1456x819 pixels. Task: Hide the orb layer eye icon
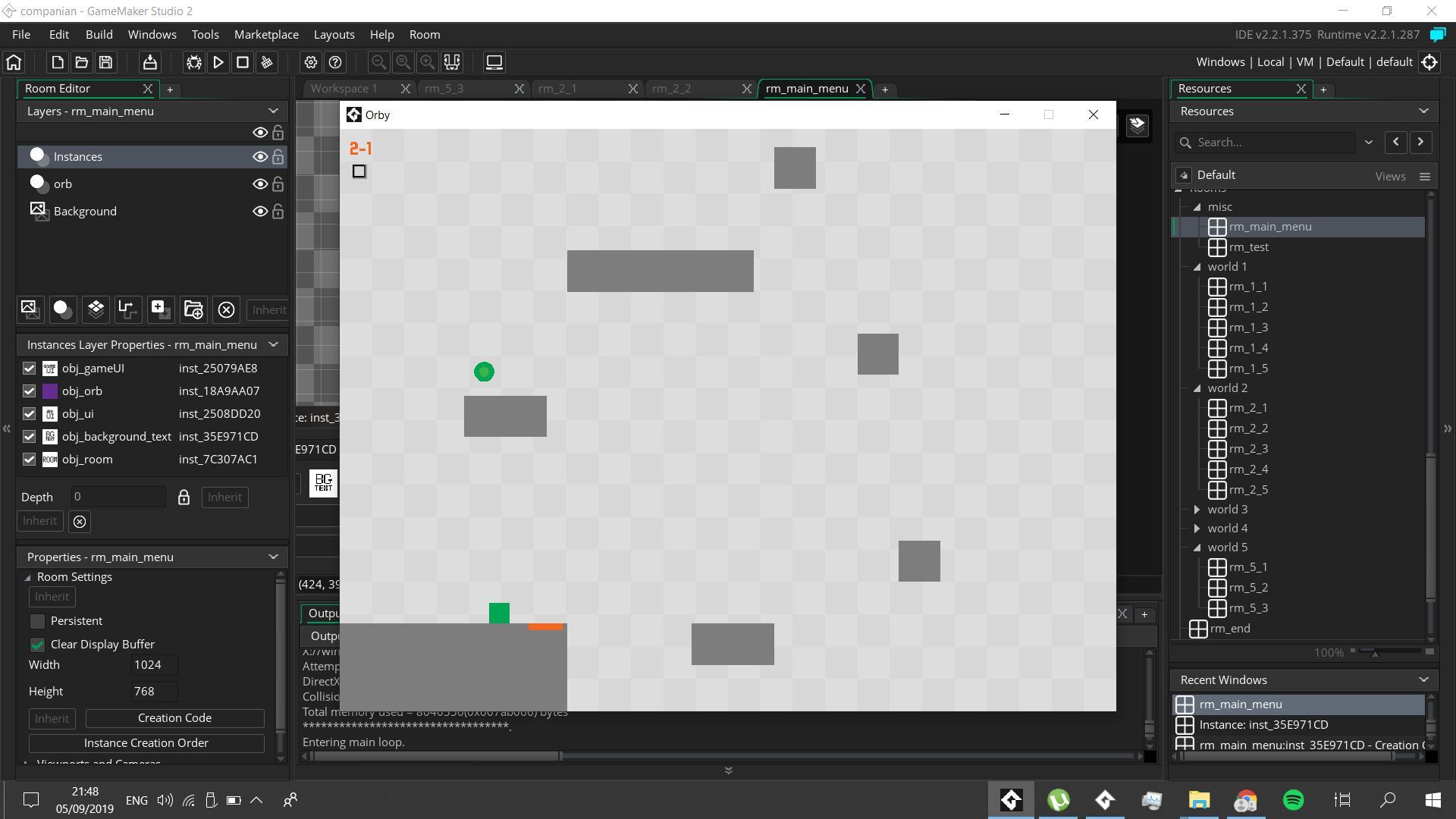tap(260, 184)
